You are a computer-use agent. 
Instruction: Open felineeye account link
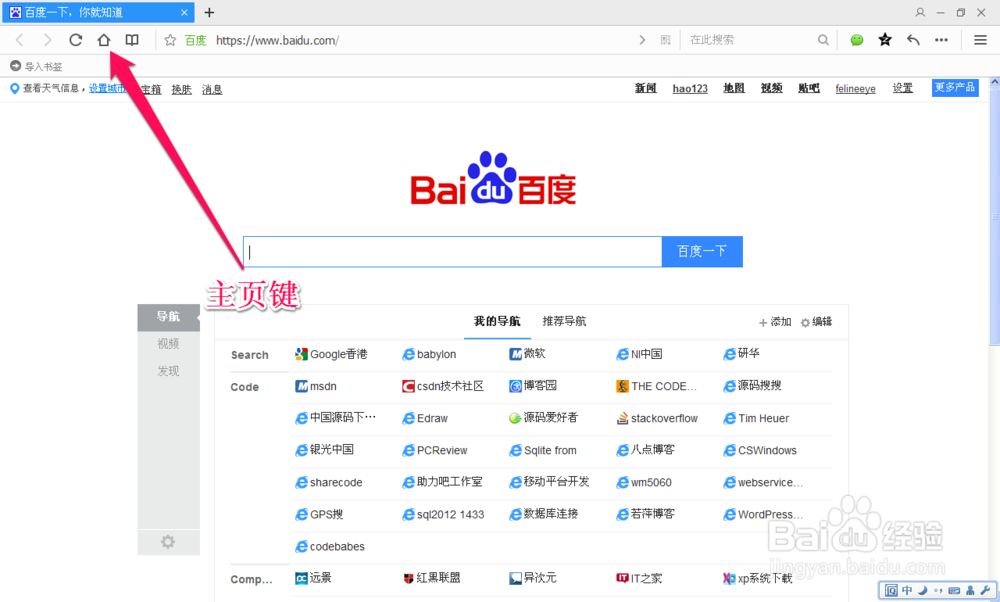click(855, 89)
